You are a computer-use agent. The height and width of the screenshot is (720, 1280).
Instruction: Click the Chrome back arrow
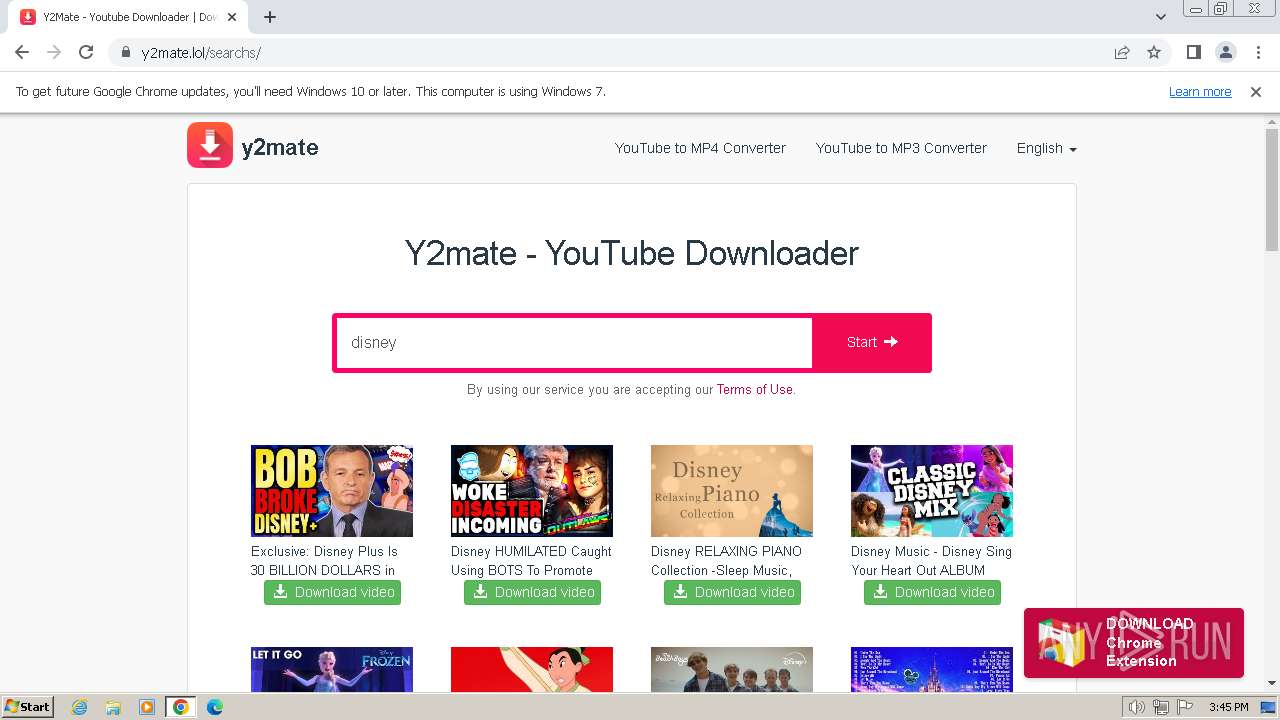[22, 52]
